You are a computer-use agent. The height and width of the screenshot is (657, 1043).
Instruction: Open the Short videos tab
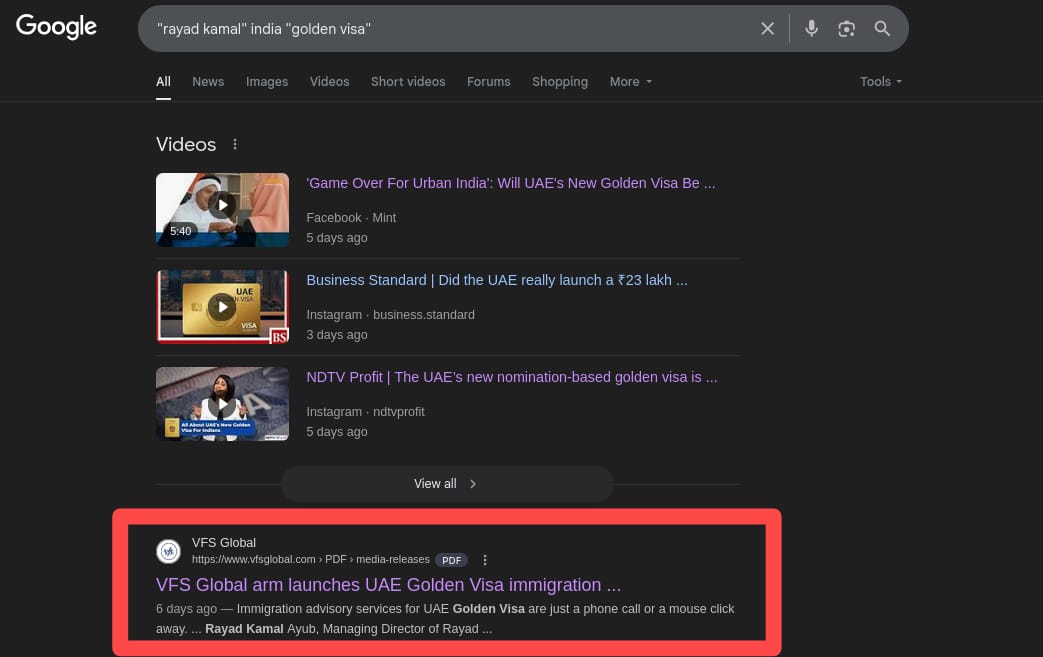tap(408, 82)
